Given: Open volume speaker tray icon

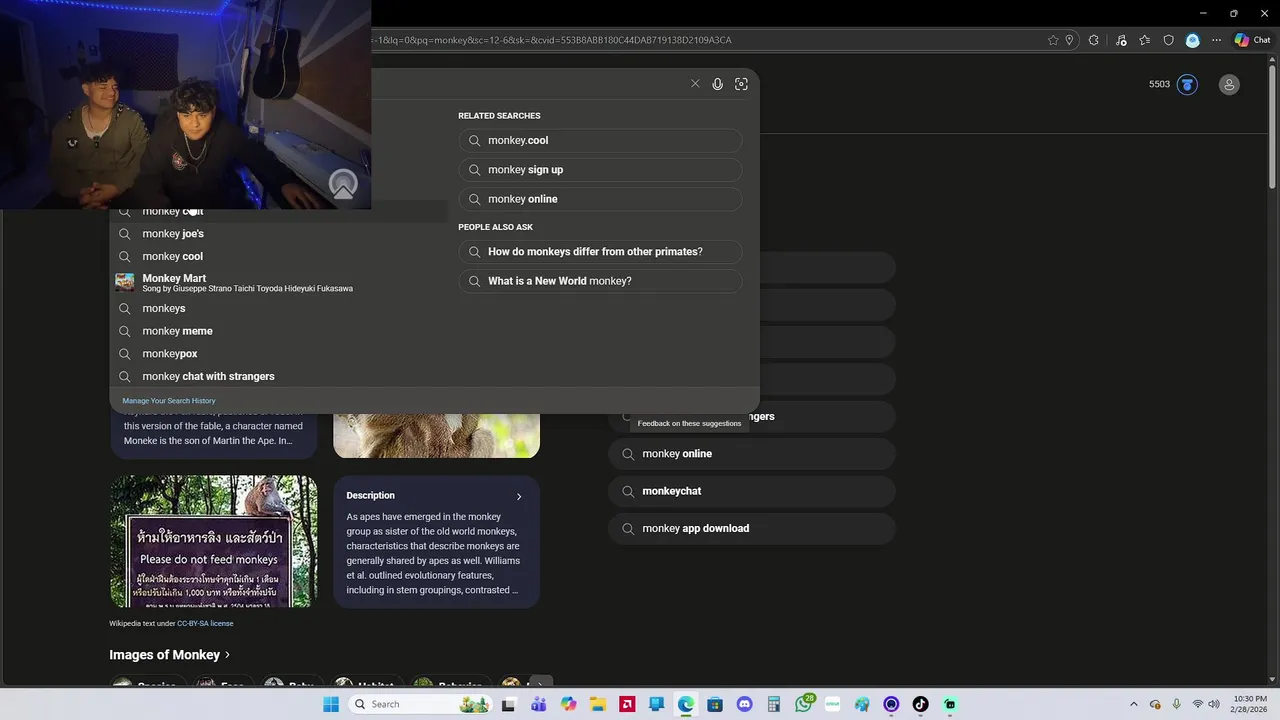Looking at the screenshot, I should [1214, 704].
